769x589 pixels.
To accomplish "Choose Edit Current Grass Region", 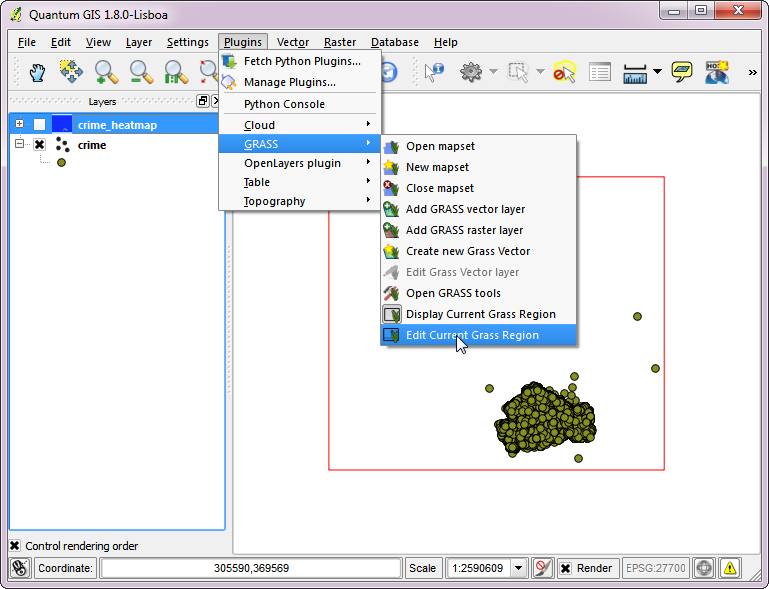I will tap(479, 335).
